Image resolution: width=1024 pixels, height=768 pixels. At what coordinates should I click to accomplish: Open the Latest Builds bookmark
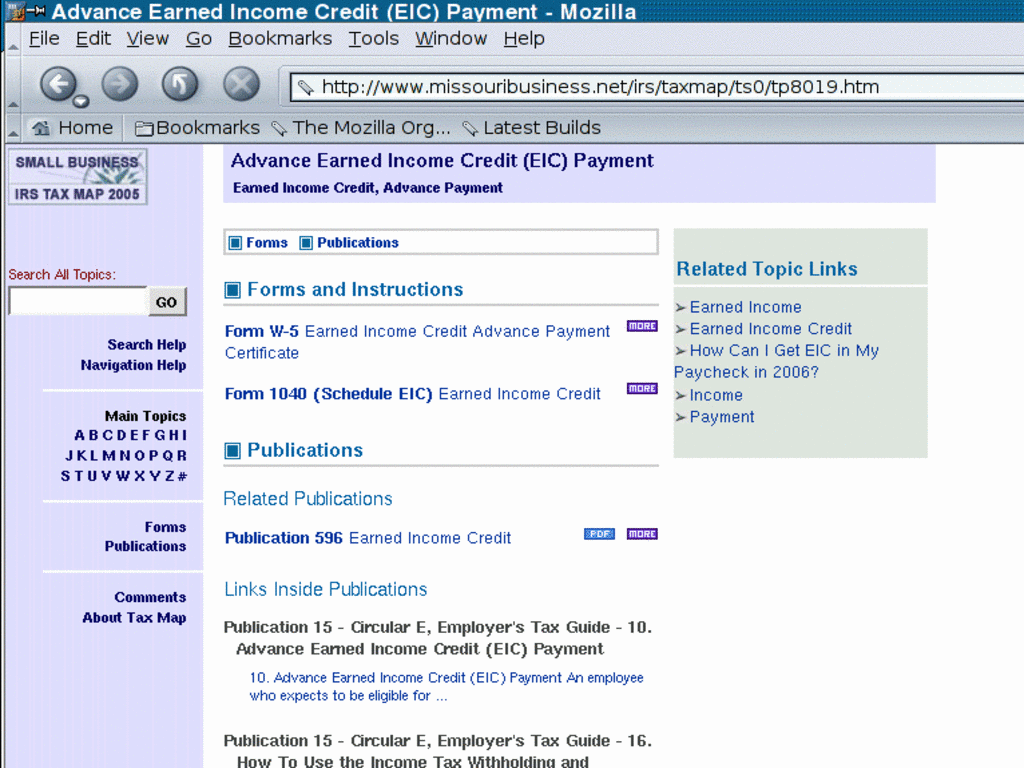532,127
